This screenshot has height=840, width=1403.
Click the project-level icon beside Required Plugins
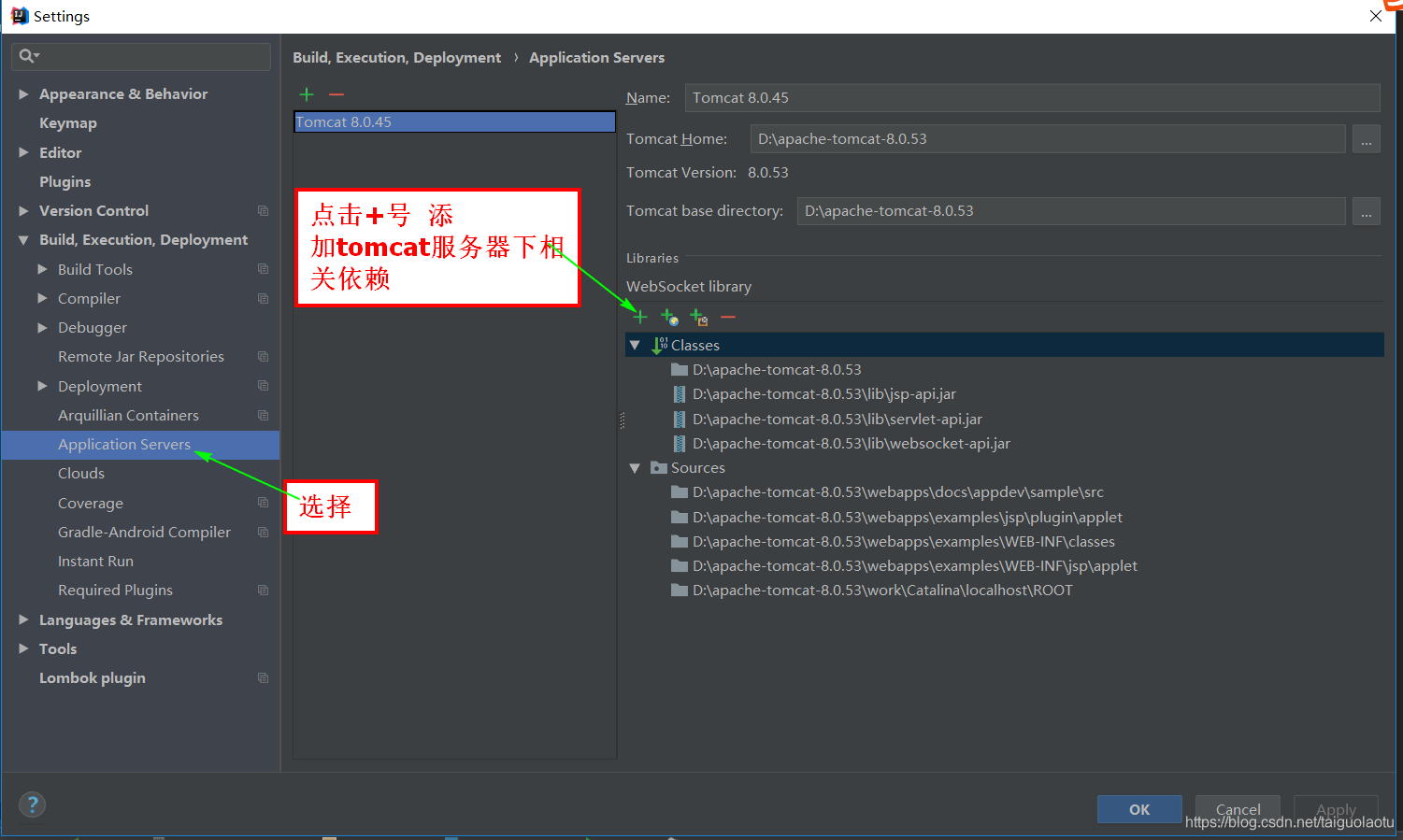(263, 591)
